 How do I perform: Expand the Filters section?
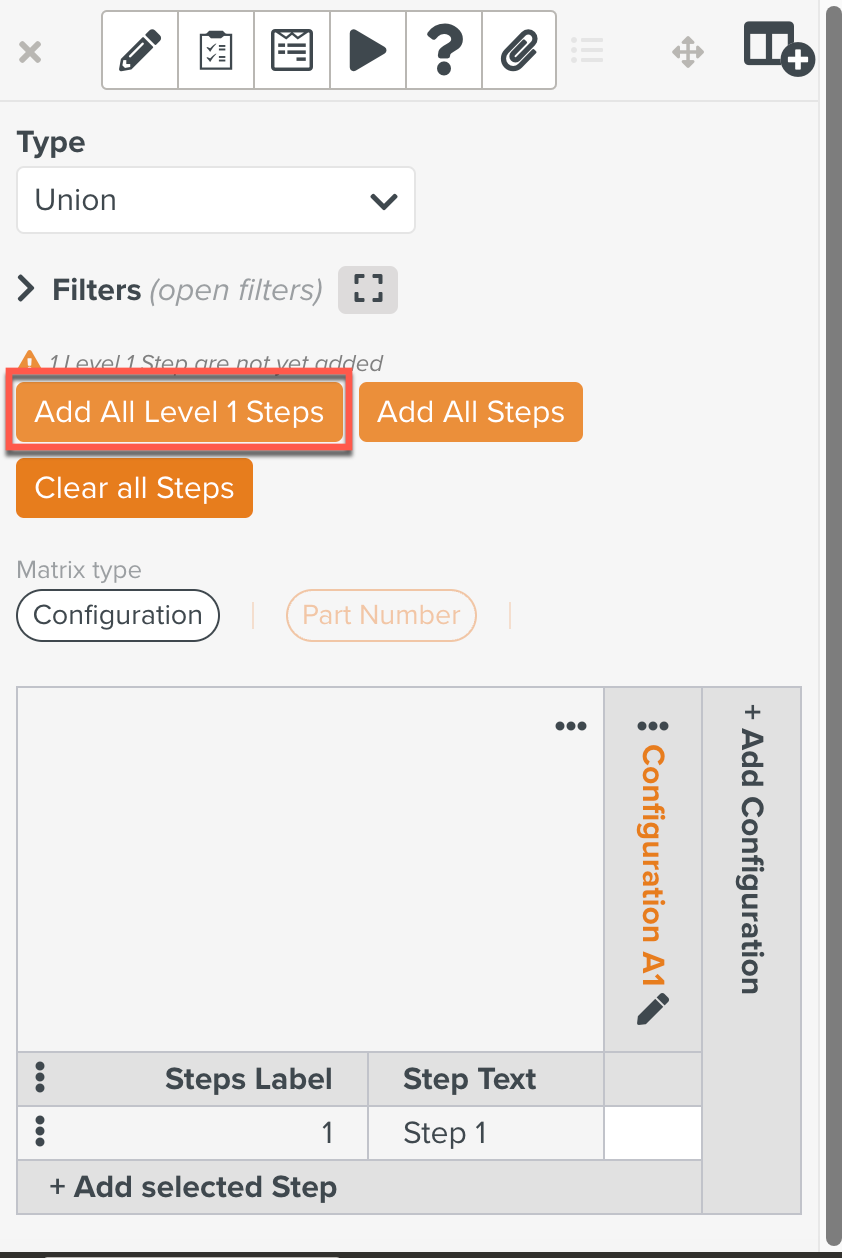click(27, 290)
